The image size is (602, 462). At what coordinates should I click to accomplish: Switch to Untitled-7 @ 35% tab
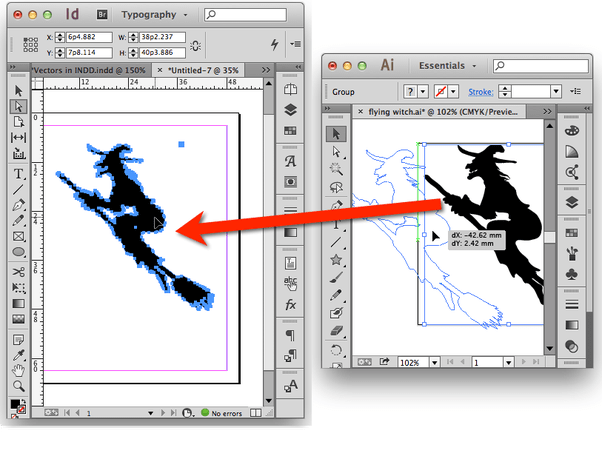click(204, 70)
